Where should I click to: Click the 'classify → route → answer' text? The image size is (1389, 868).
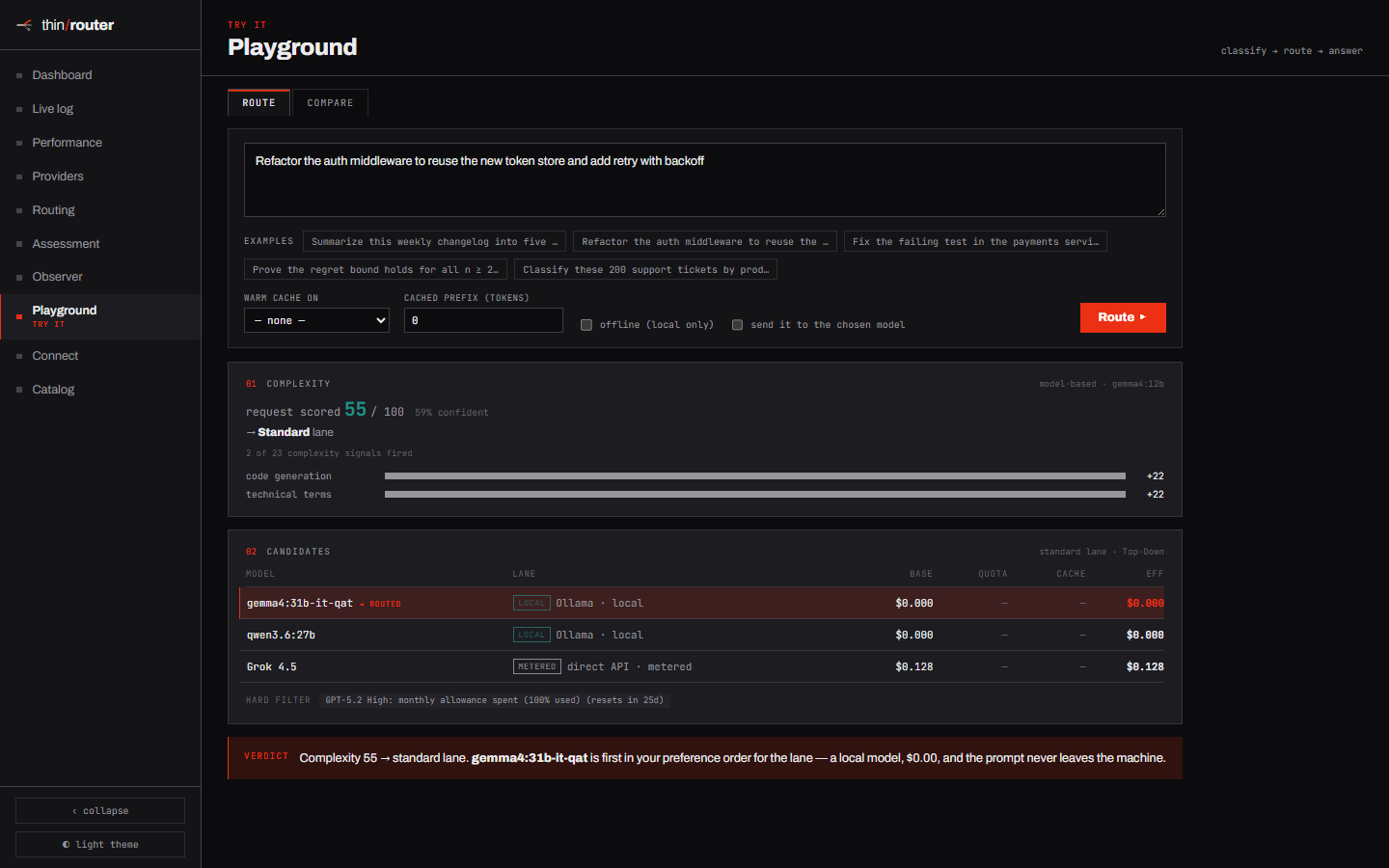(1292, 51)
